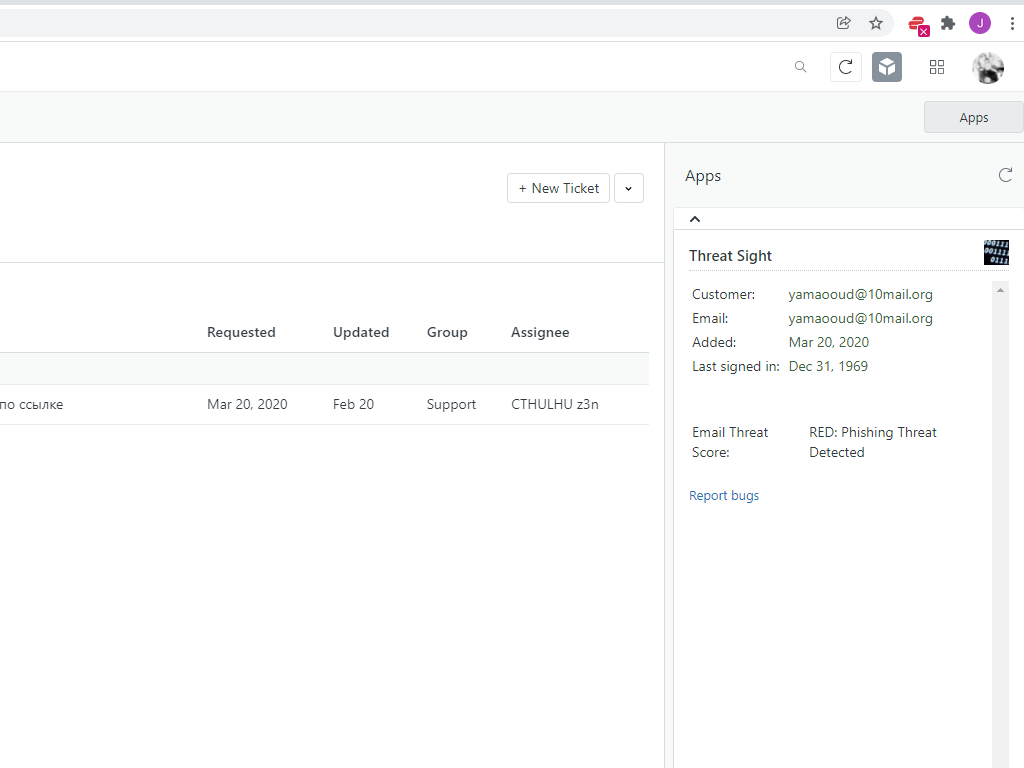Click the search magnifier icon

(x=800, y=67)
